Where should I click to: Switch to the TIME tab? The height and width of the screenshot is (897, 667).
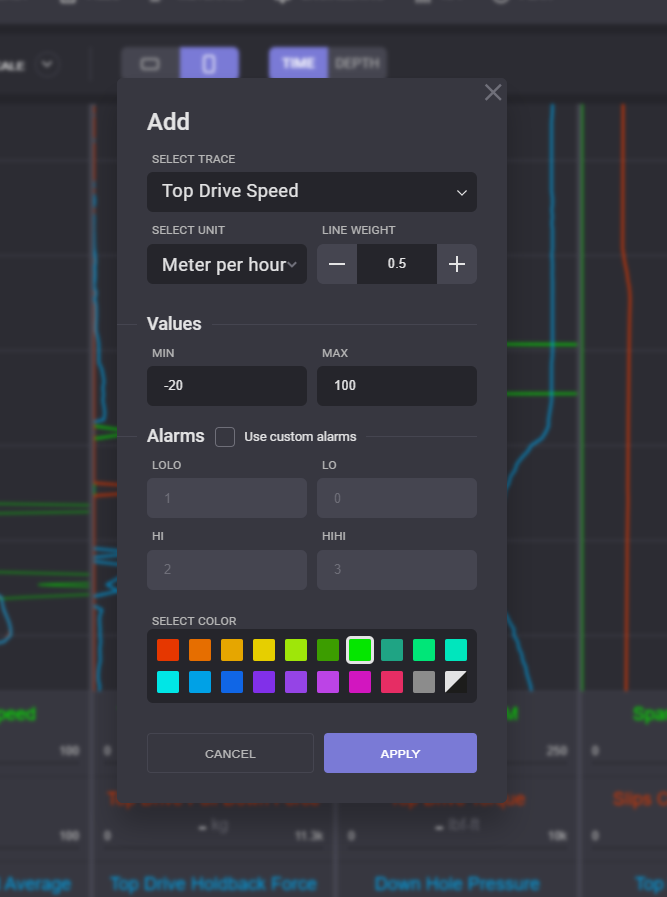[x=298, y=63]
